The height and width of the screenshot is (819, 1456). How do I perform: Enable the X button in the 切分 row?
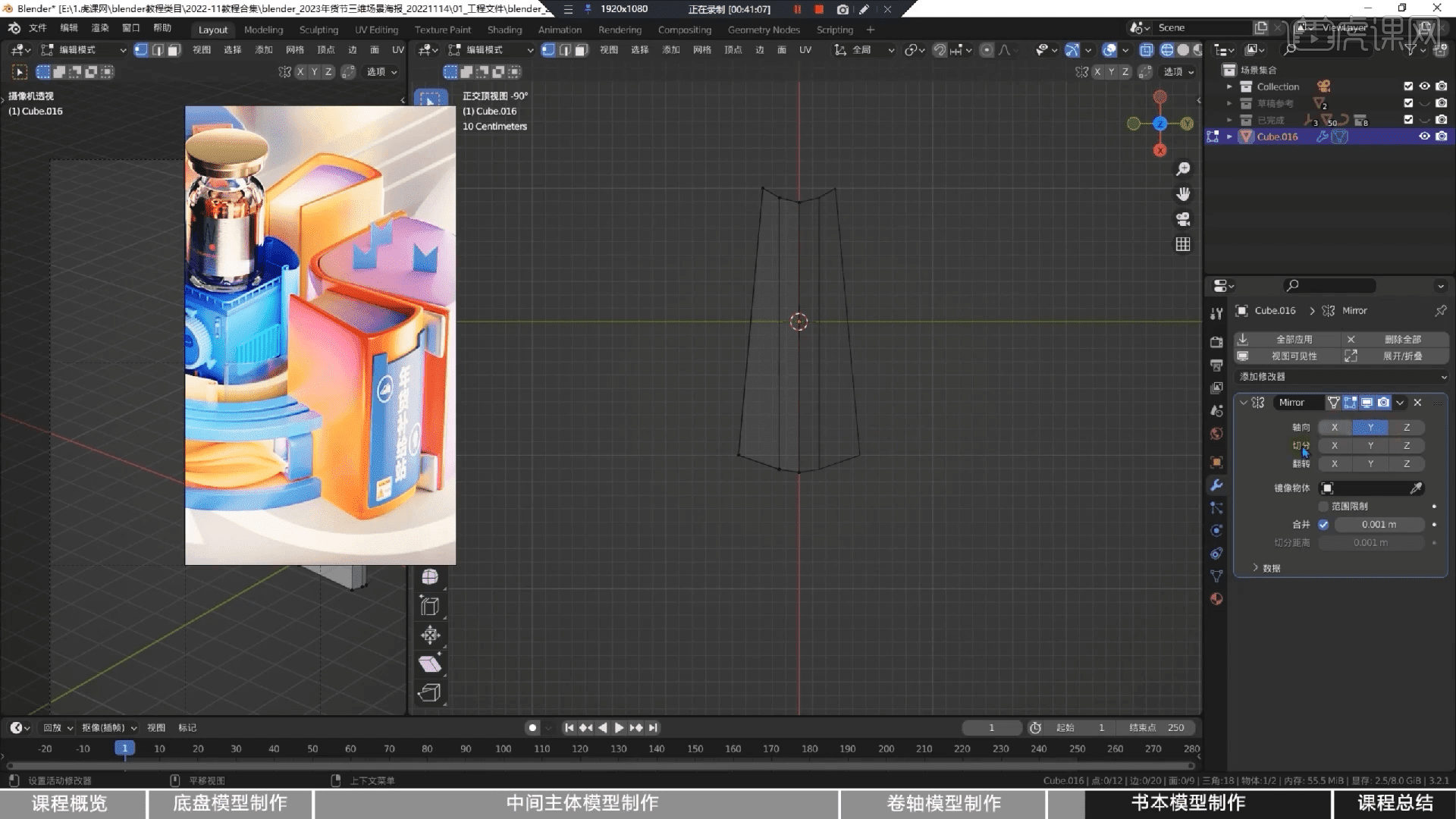(1335, 446)
